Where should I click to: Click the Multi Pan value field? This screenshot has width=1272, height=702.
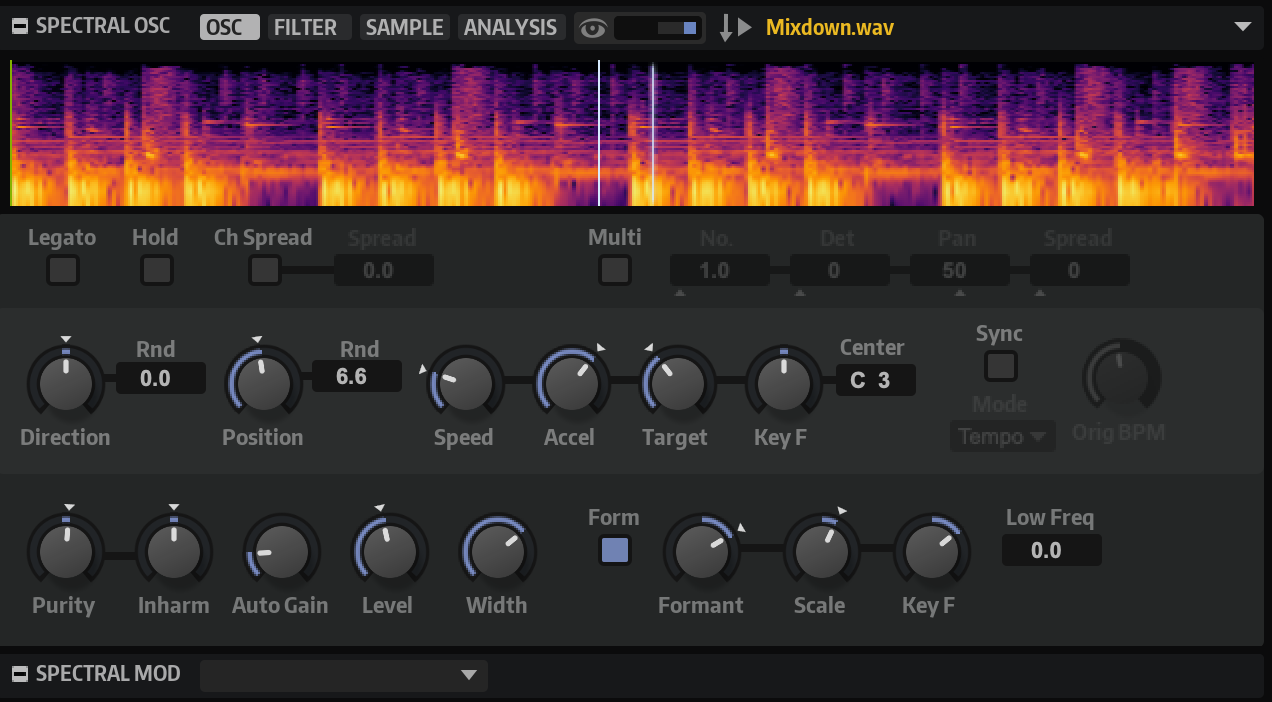tap(960, 270)
